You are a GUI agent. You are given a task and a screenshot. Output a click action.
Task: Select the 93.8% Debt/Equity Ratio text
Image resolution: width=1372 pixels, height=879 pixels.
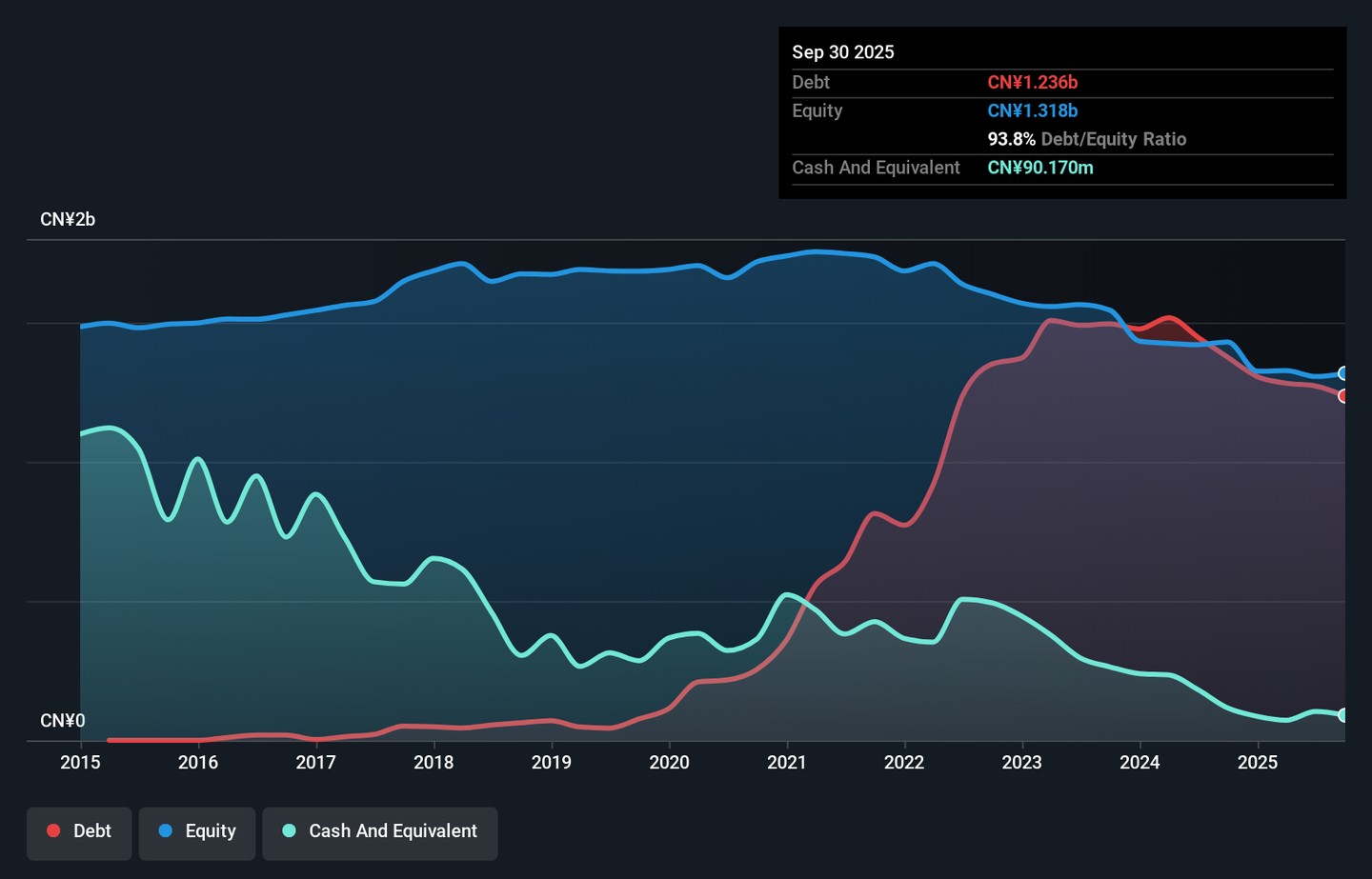coord(1086,139)
